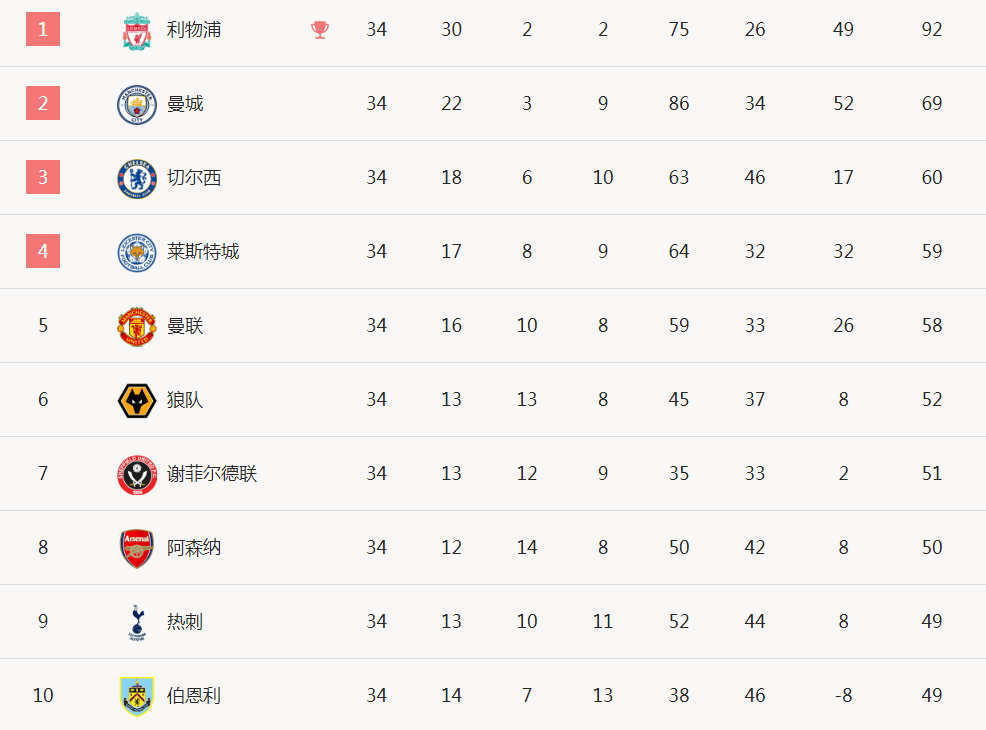Screen dimensions: 986x730
Task: Click the Arsenal cannon crest
Action: pos(136,548)
